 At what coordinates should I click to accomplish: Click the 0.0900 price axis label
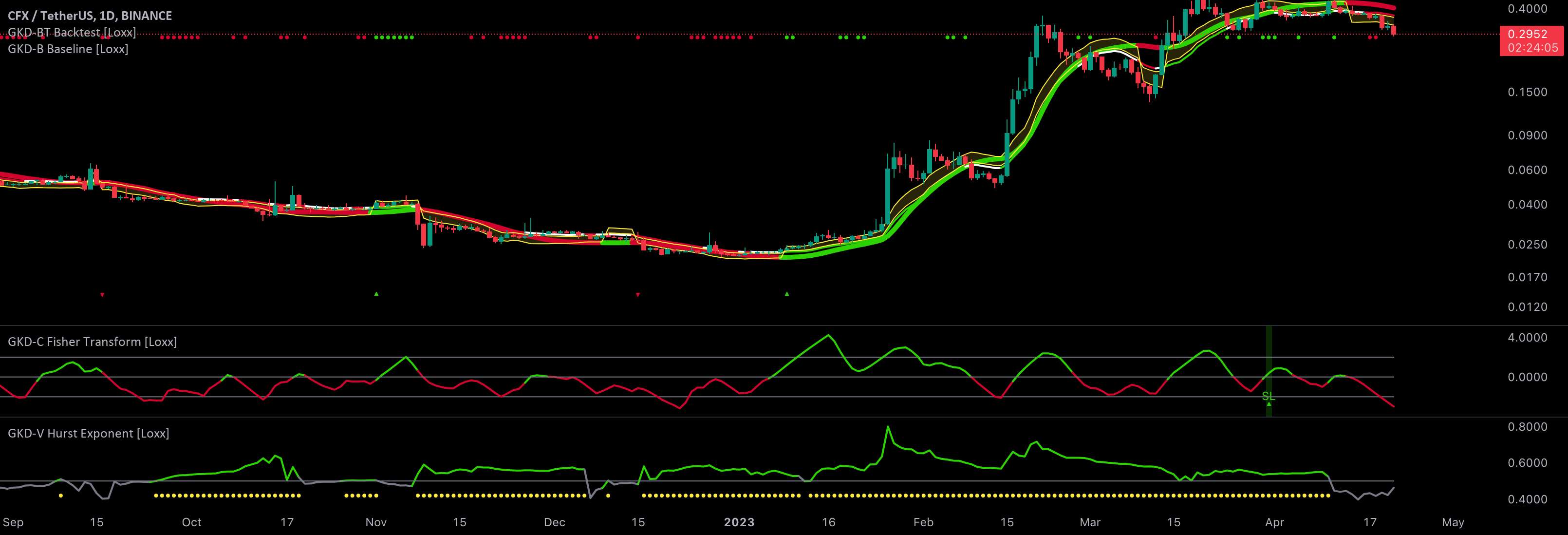point(1527,135)
